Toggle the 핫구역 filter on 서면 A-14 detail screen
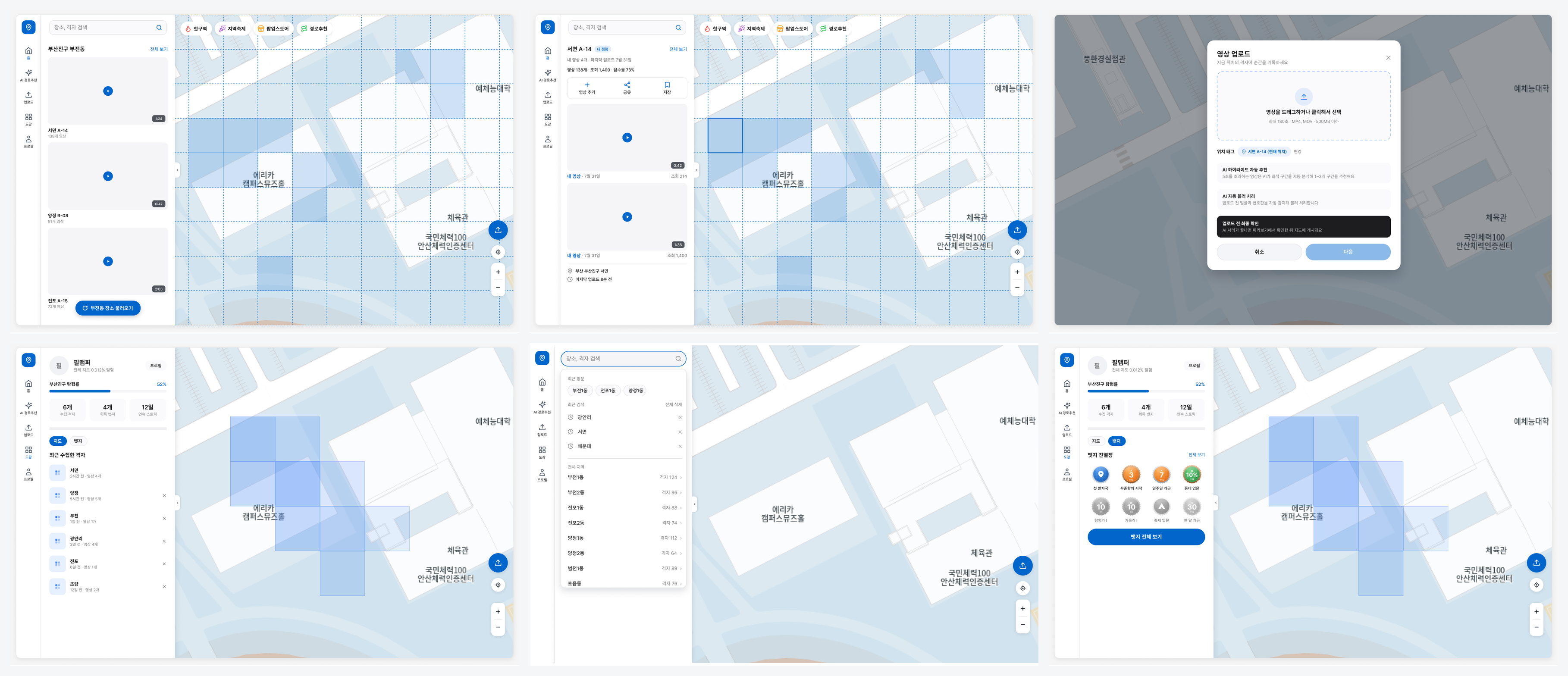The width and height of the screenshot is (1568, 676). (715, 28)
